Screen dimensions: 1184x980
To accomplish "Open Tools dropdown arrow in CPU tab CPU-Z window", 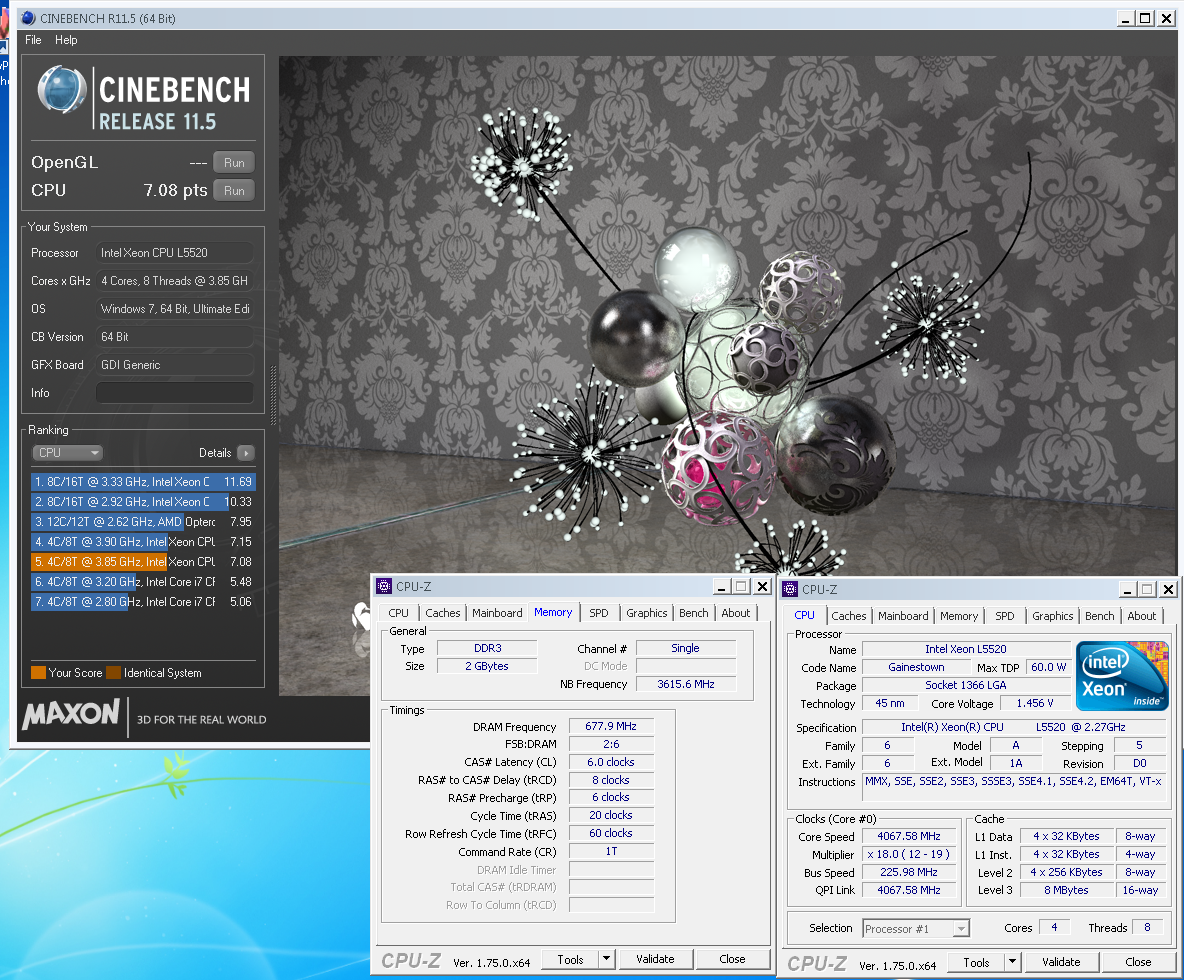I will click(x=1013, y=962).
